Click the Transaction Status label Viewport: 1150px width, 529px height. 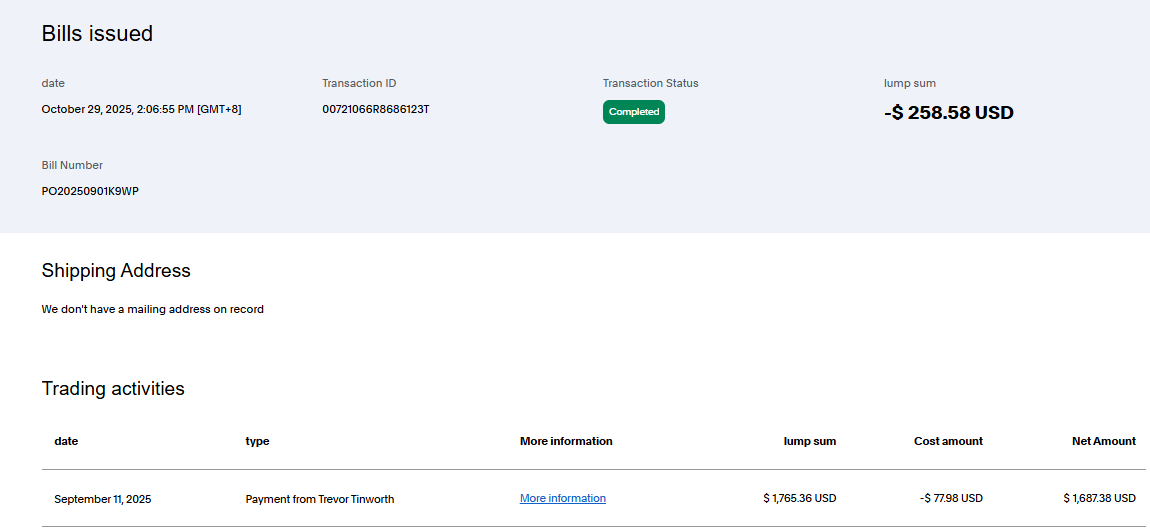650,83
